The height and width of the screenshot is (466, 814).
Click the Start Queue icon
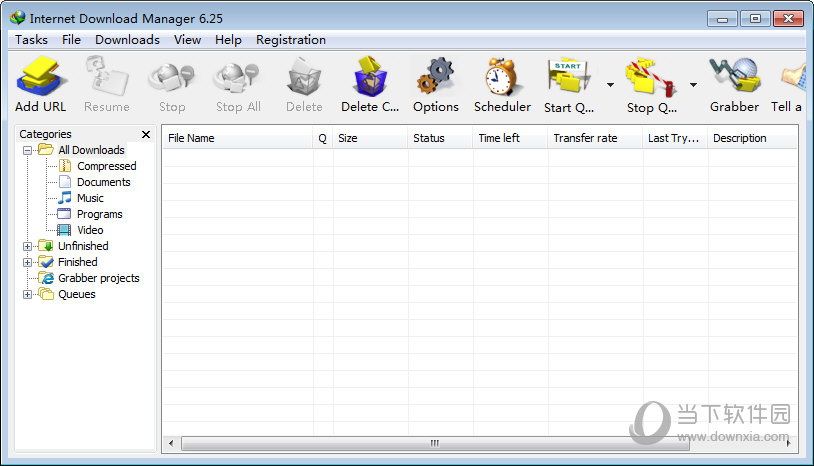pos(569,77)
